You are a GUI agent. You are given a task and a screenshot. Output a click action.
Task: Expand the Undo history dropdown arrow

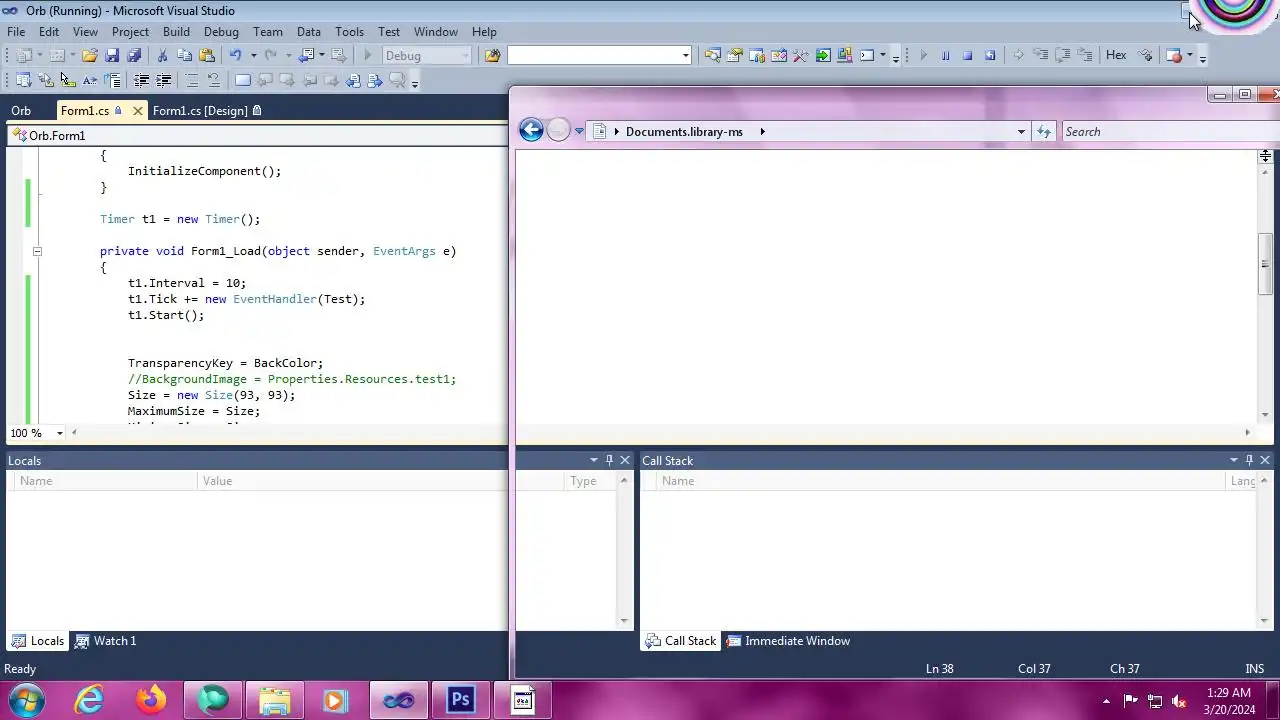253,56
